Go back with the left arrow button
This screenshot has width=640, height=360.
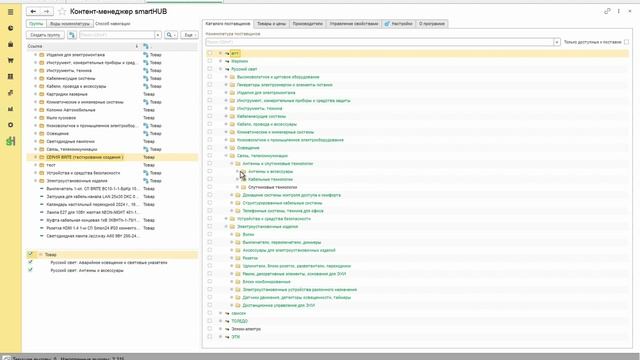[x=33, y=11]
